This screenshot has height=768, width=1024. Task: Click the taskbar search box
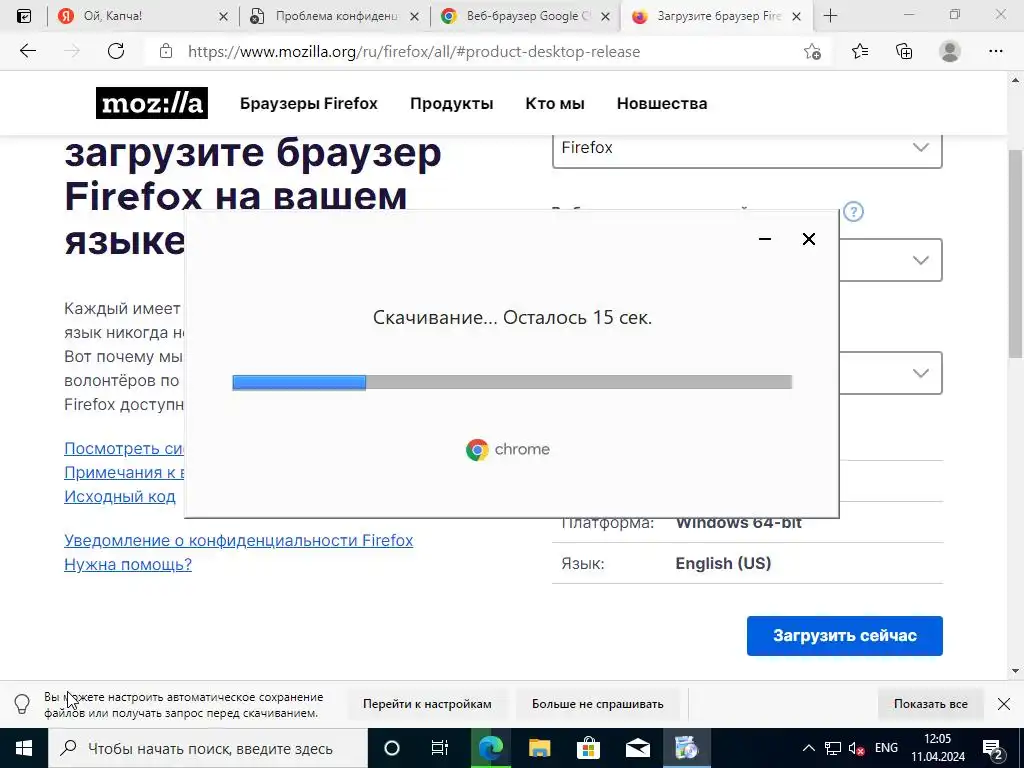(208, 748)
